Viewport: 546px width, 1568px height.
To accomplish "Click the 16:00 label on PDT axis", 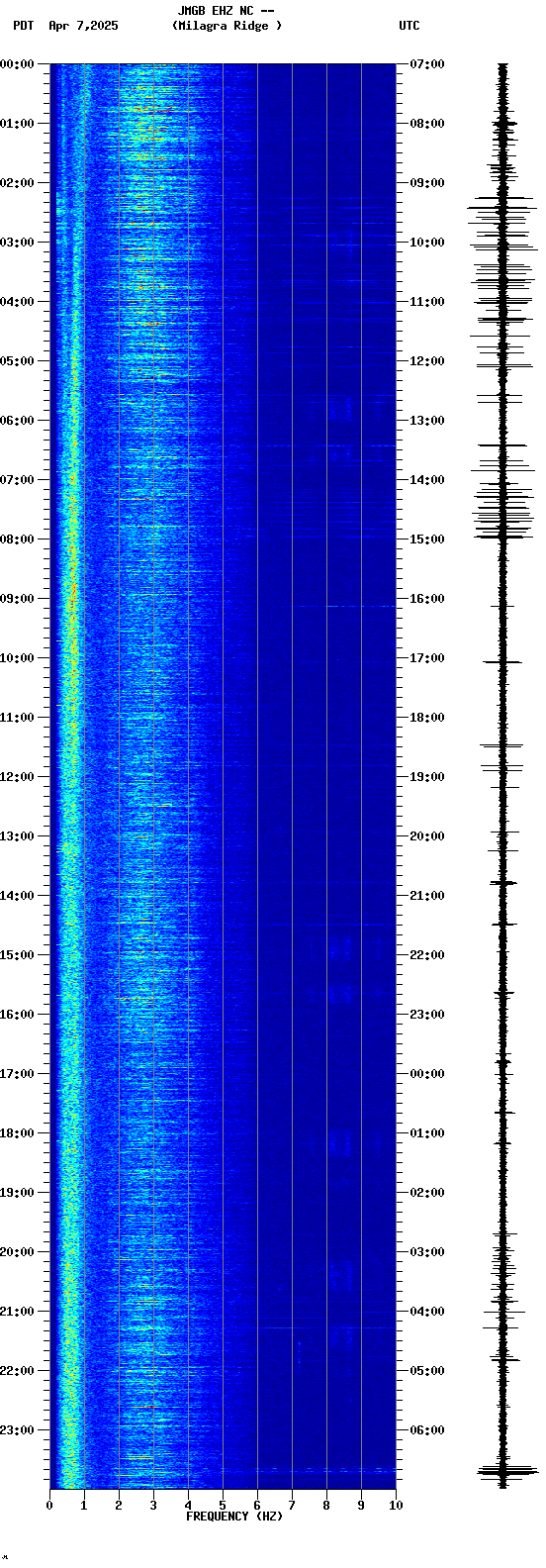I will click(x=17, y=1015).
